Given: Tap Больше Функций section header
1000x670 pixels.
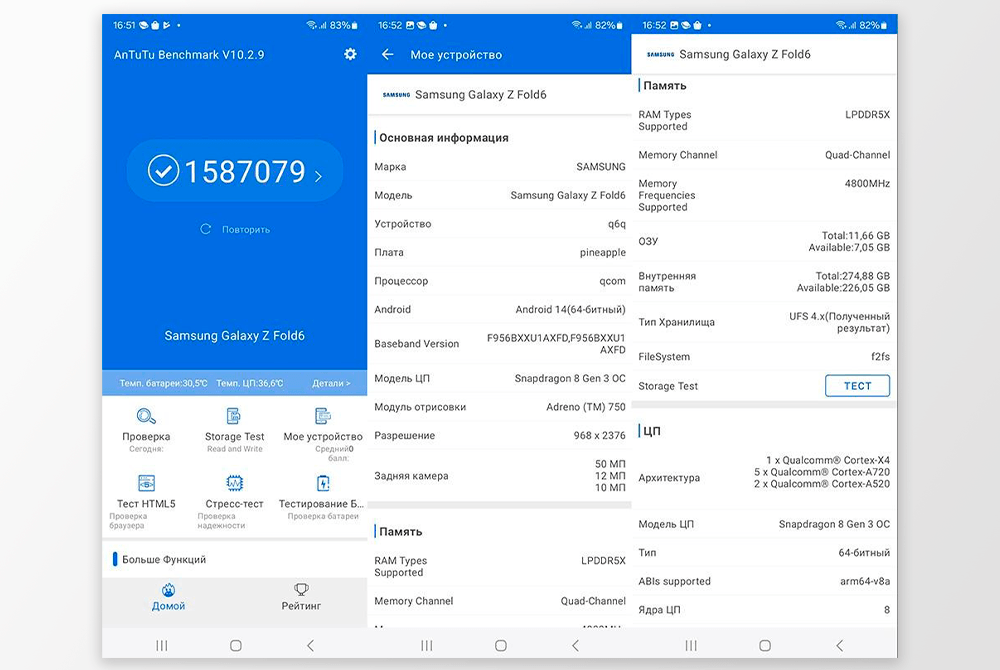Looking at the screenshot, I should (164, 559).
